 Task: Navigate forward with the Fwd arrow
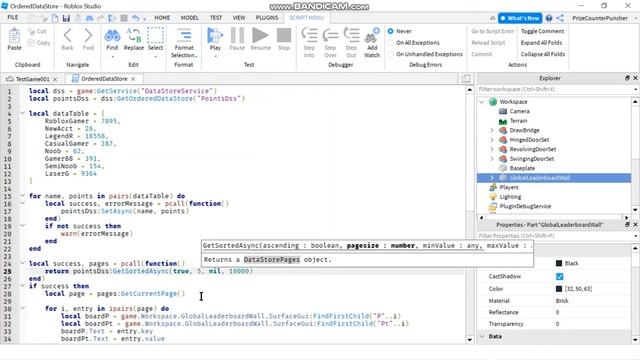[x=88, y=36]
